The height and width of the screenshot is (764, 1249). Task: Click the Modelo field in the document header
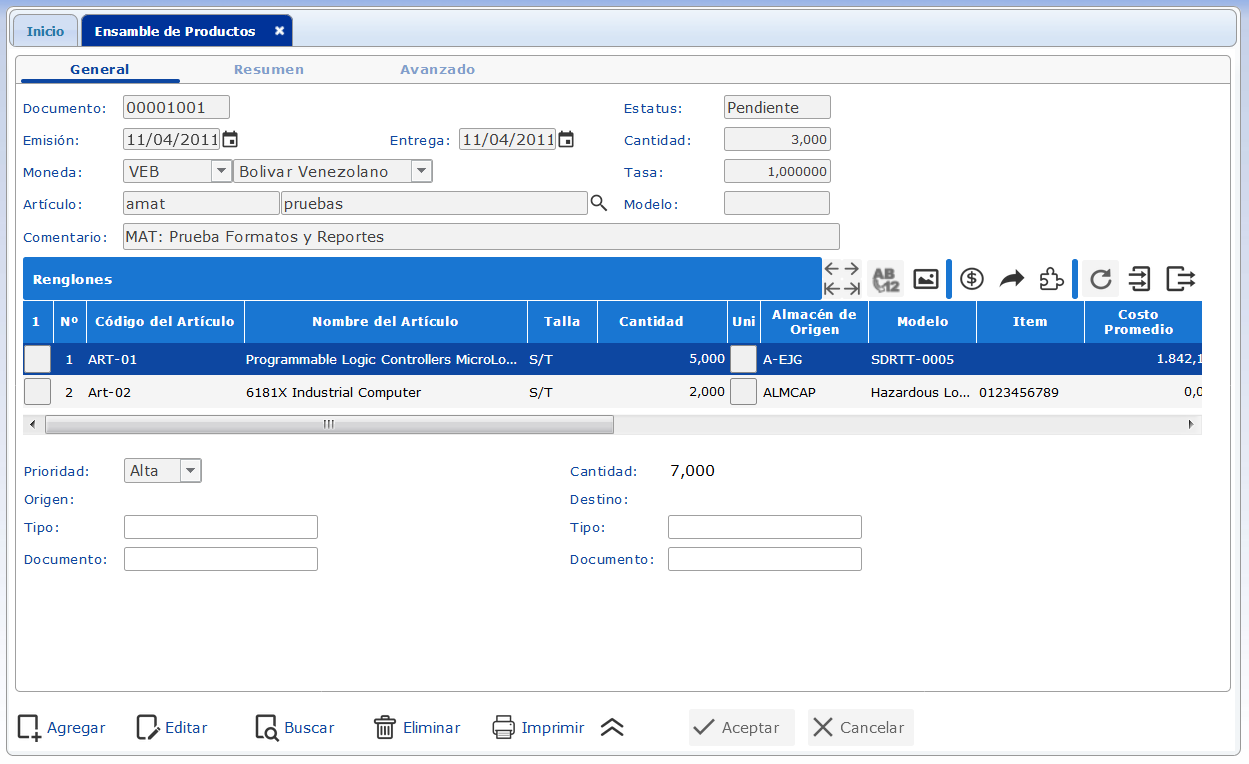pyautogui.click(x=777, y=203)
